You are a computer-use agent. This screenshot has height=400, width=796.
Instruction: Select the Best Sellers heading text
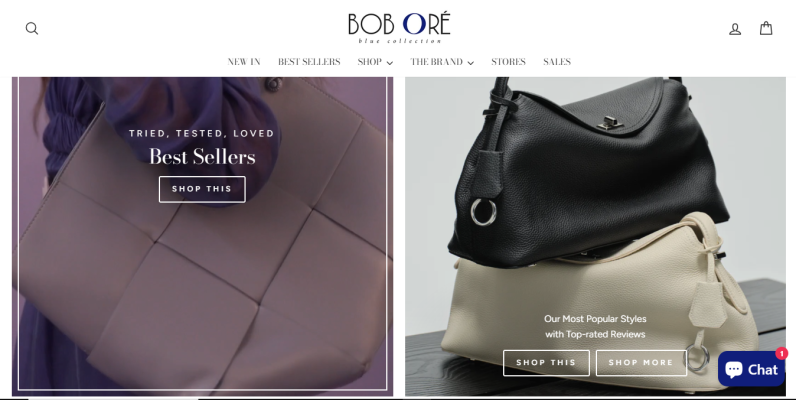202,157
